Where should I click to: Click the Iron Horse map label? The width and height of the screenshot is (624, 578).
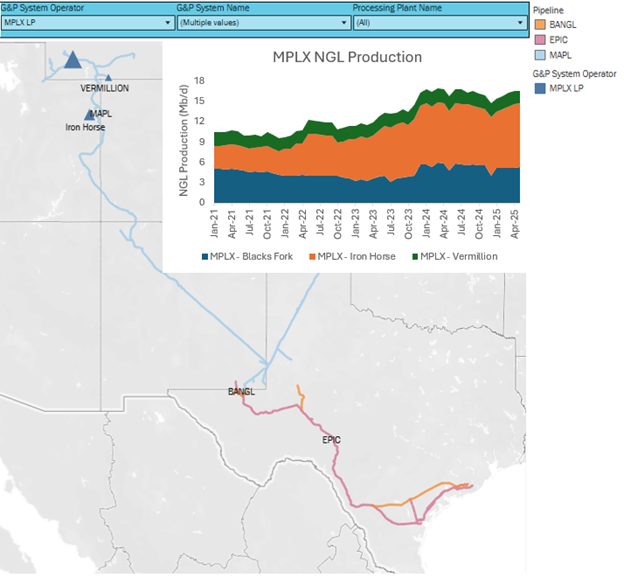click(85, 127)
